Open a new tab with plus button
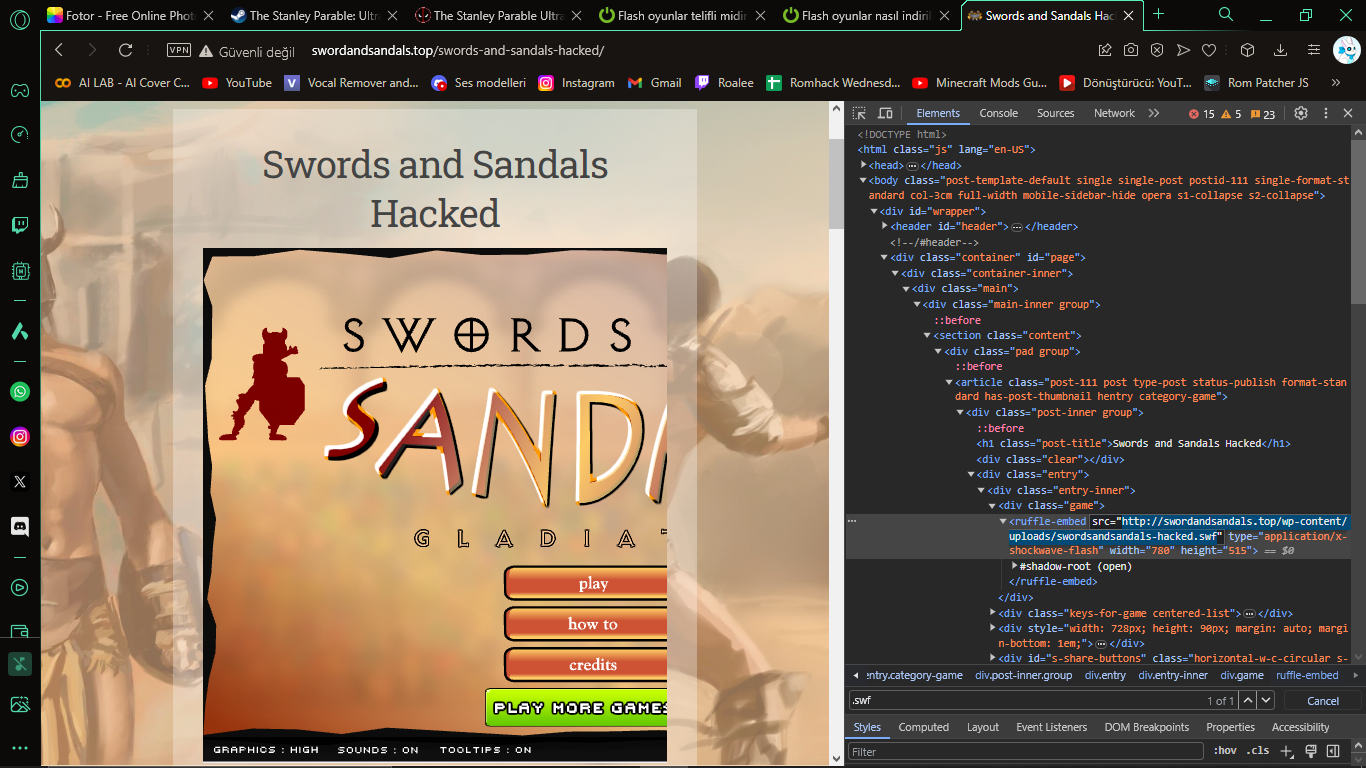Image resolution: width=1366 pixels, height=768 pixels. 1159,14
